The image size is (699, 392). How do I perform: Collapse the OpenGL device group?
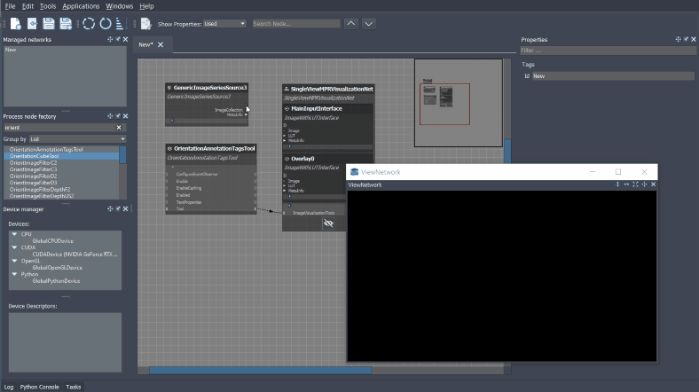coord(14,261)
